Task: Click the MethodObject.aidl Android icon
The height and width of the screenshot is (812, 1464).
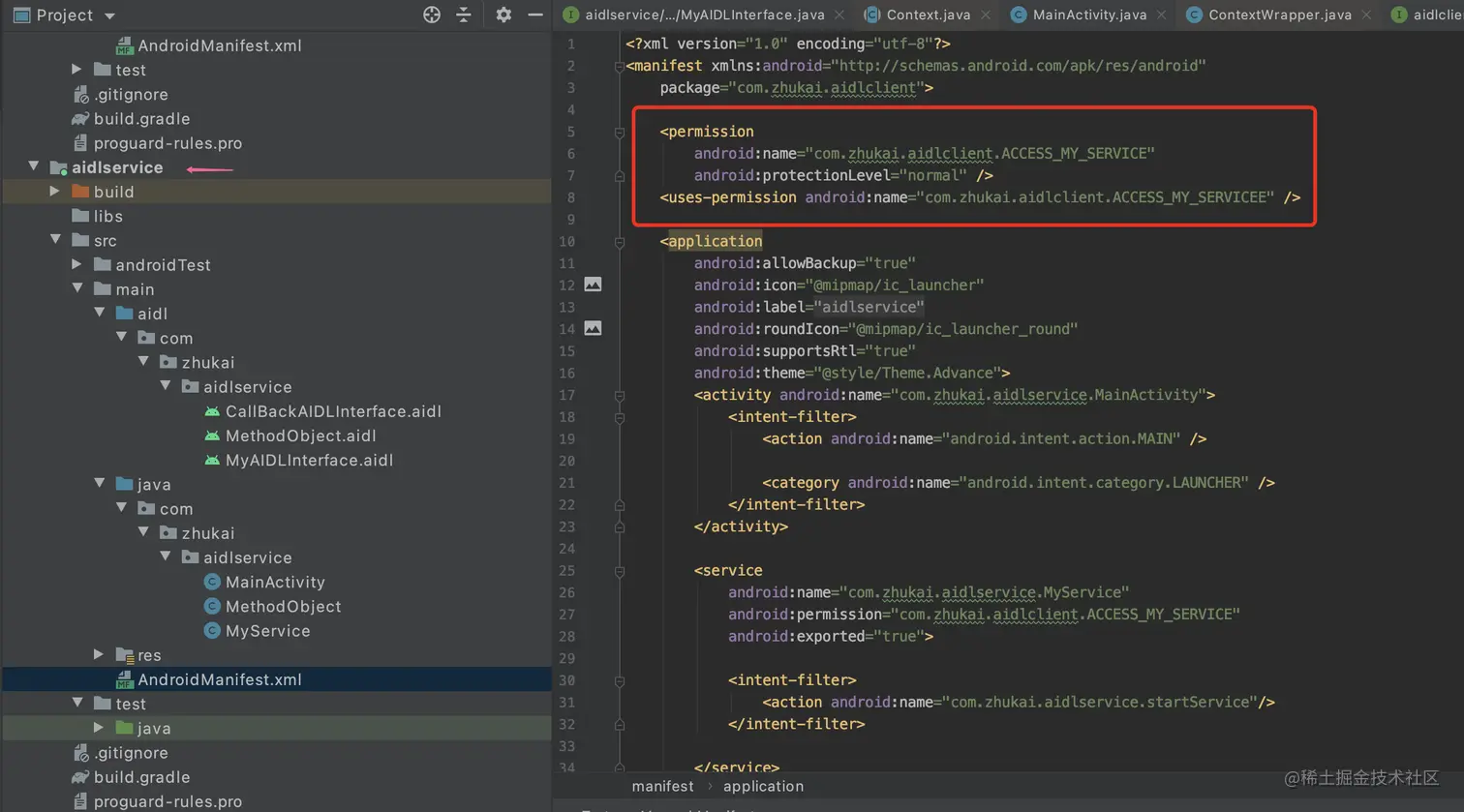Action: point(212,436)
